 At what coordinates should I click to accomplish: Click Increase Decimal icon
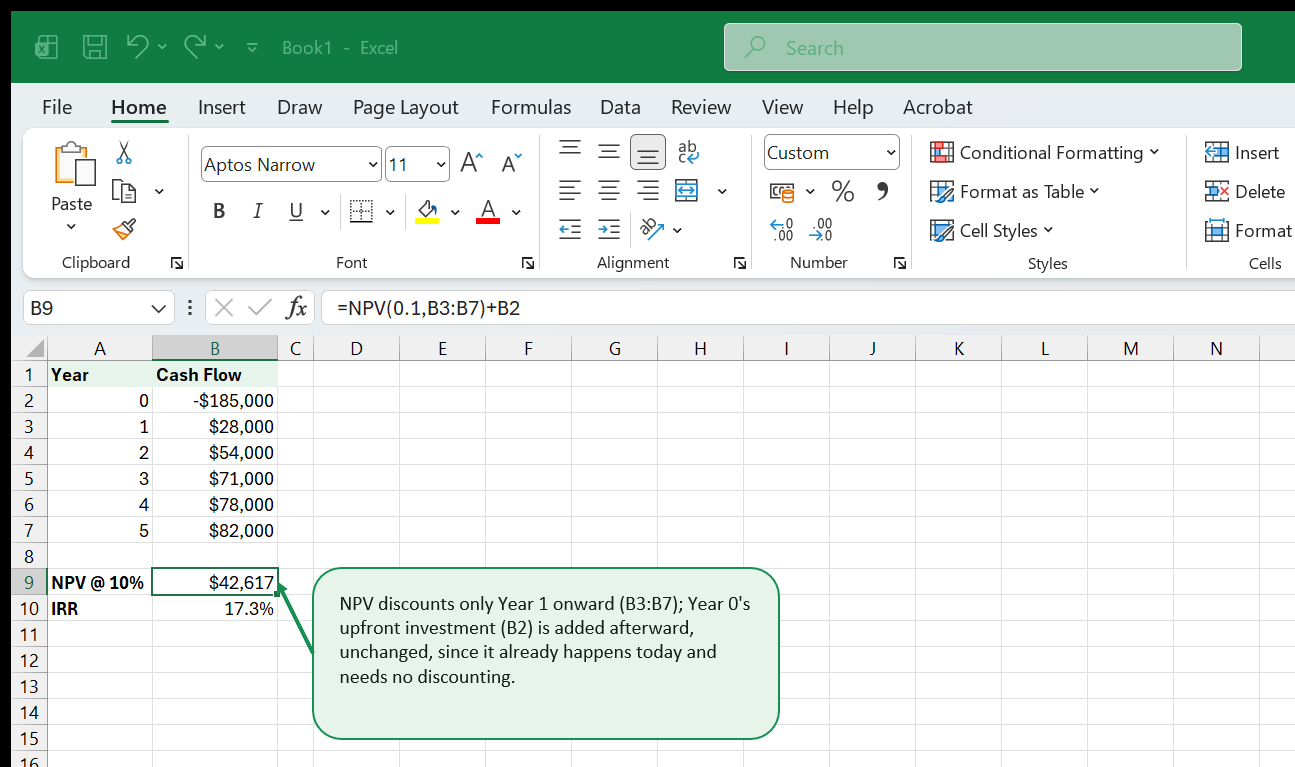pos(782,230)
